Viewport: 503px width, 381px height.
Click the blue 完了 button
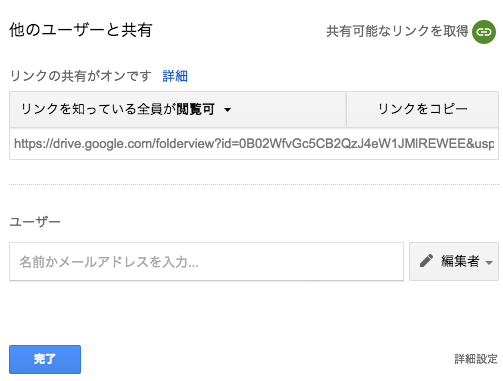45,359
